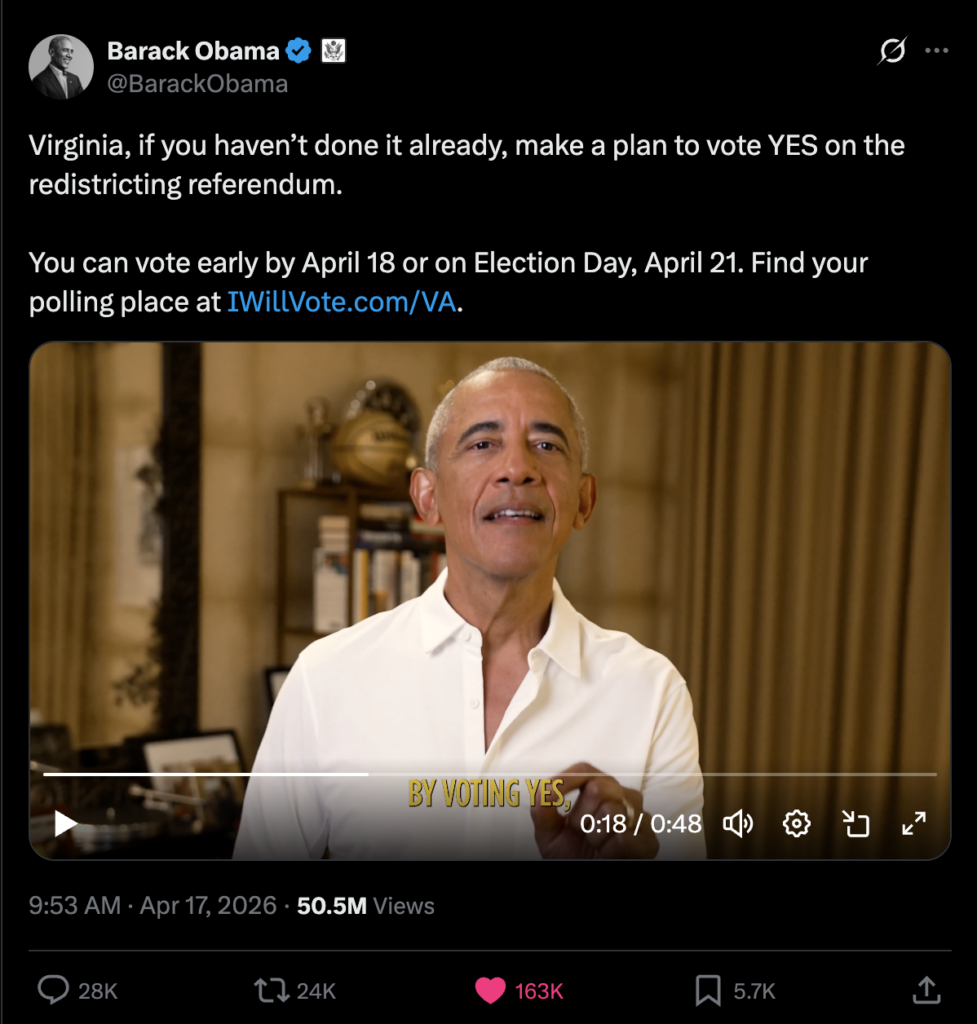Unlike the post using the heart icon
The width and height of the screenshot is (977, 1024).
[x=490, y=990]
